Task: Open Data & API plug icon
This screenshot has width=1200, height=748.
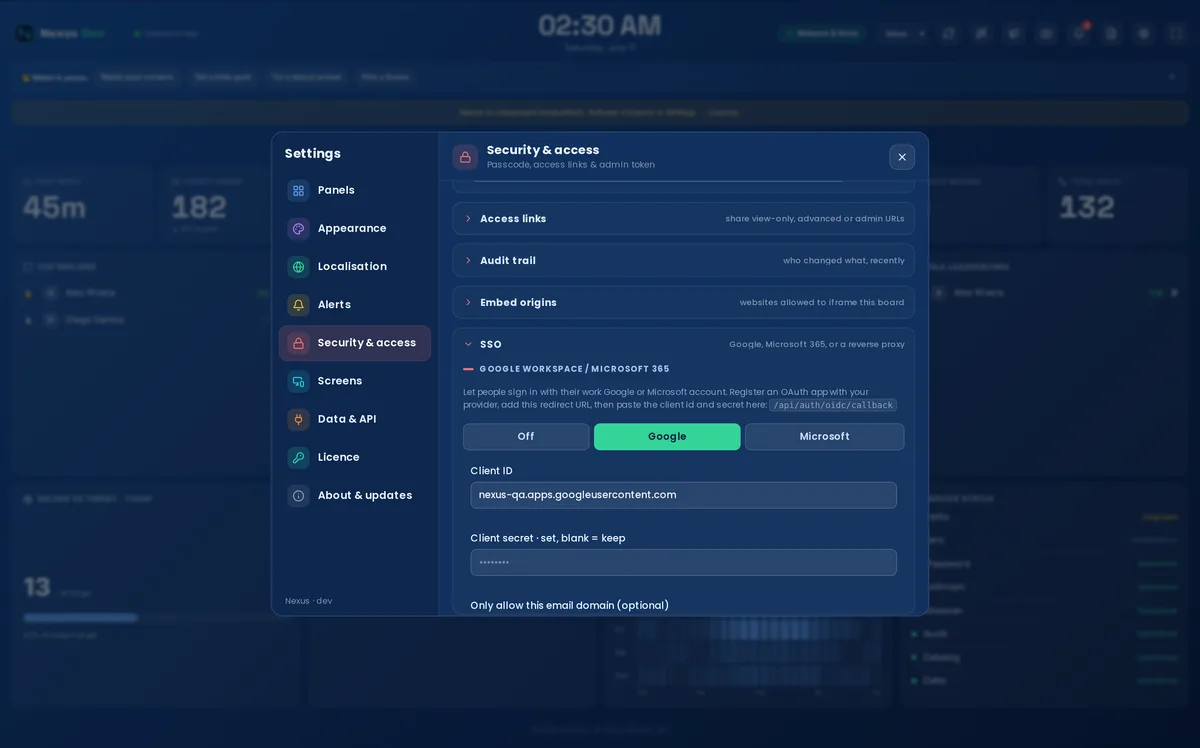Action: pos(298,419)
